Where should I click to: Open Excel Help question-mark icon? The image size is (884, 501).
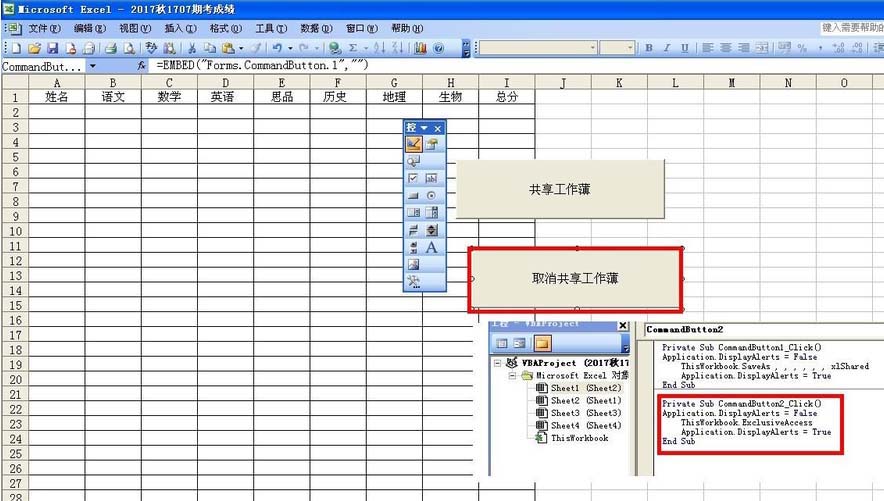[439, 48]
